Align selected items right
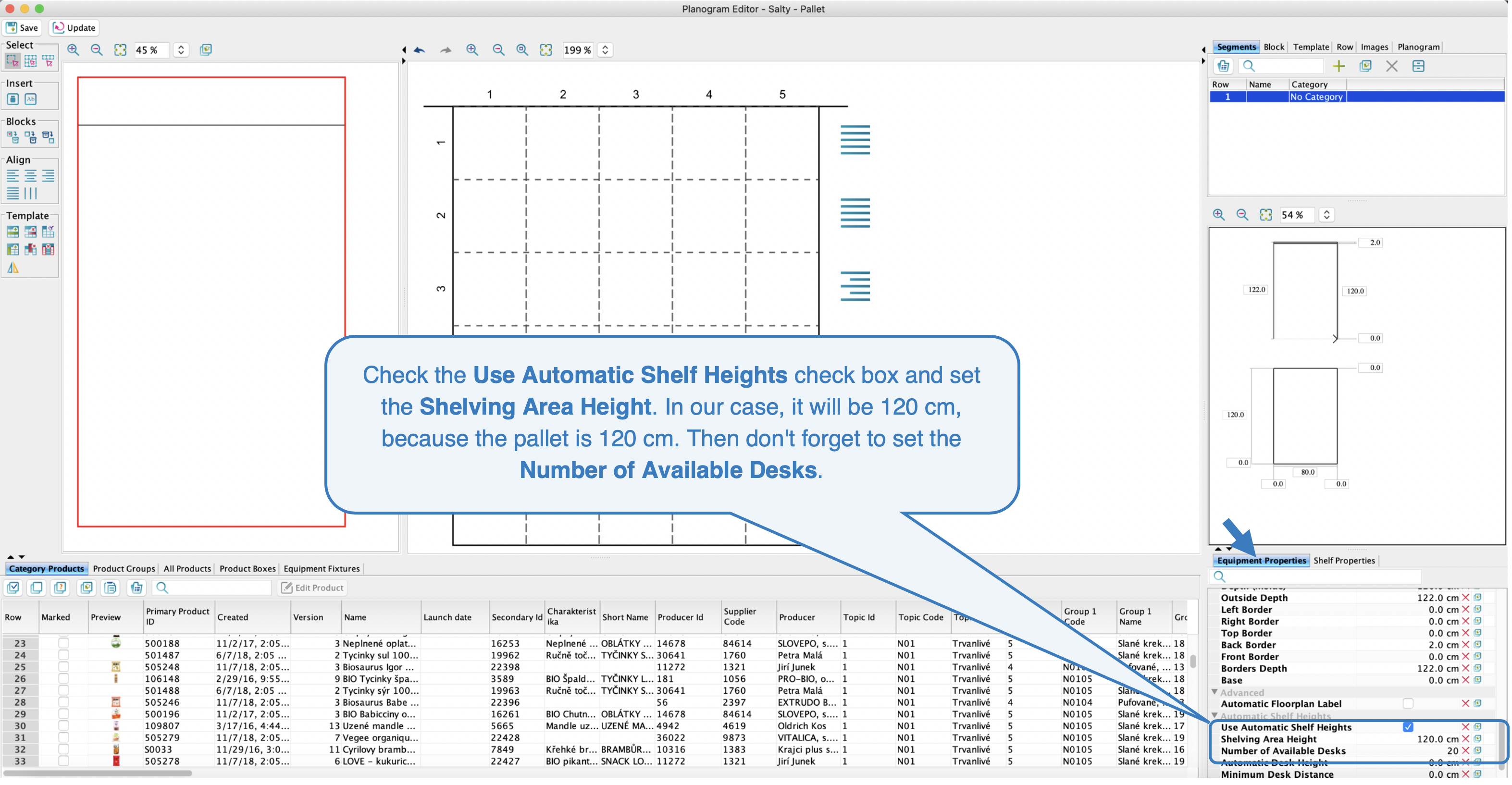This screenshot has height=785, width=1512. [x=48, y=175]
